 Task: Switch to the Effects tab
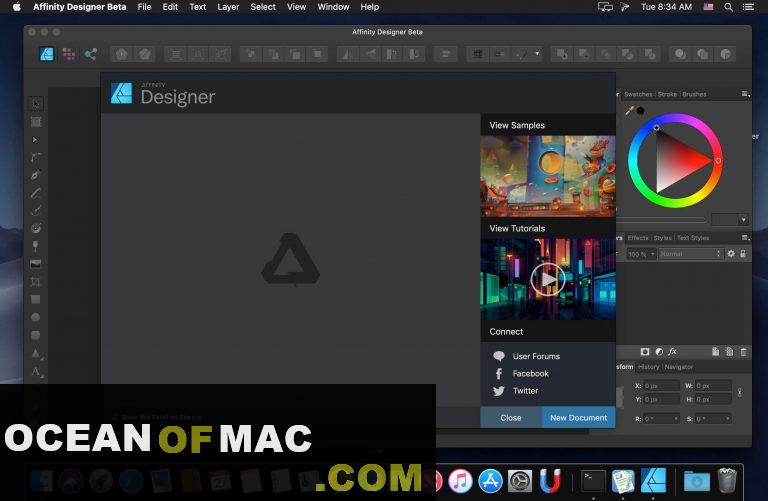pos(638,238)
